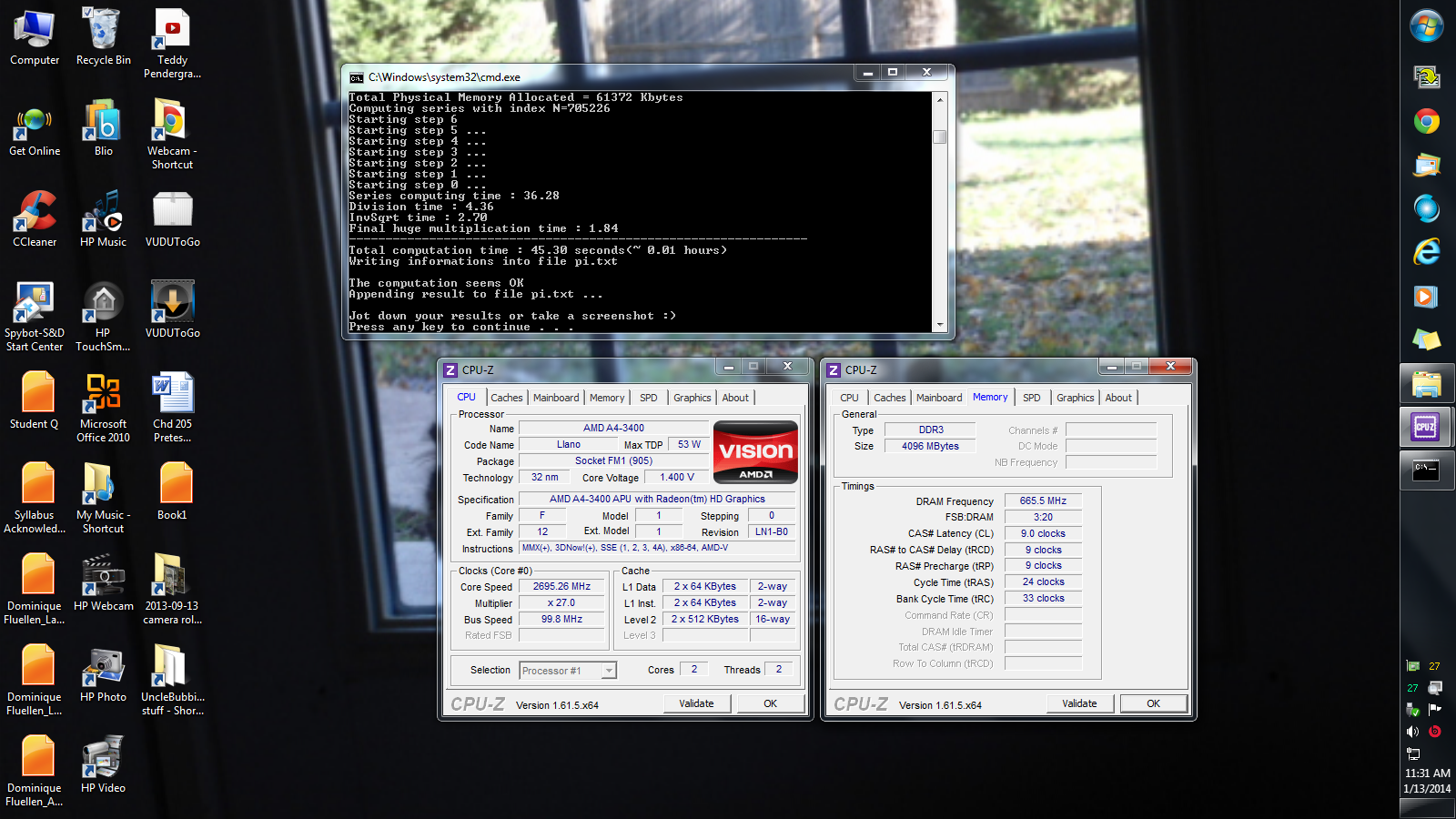The image size is (1456, 819).
Task: Select the Student Q file icon
Action: point(35,401)
